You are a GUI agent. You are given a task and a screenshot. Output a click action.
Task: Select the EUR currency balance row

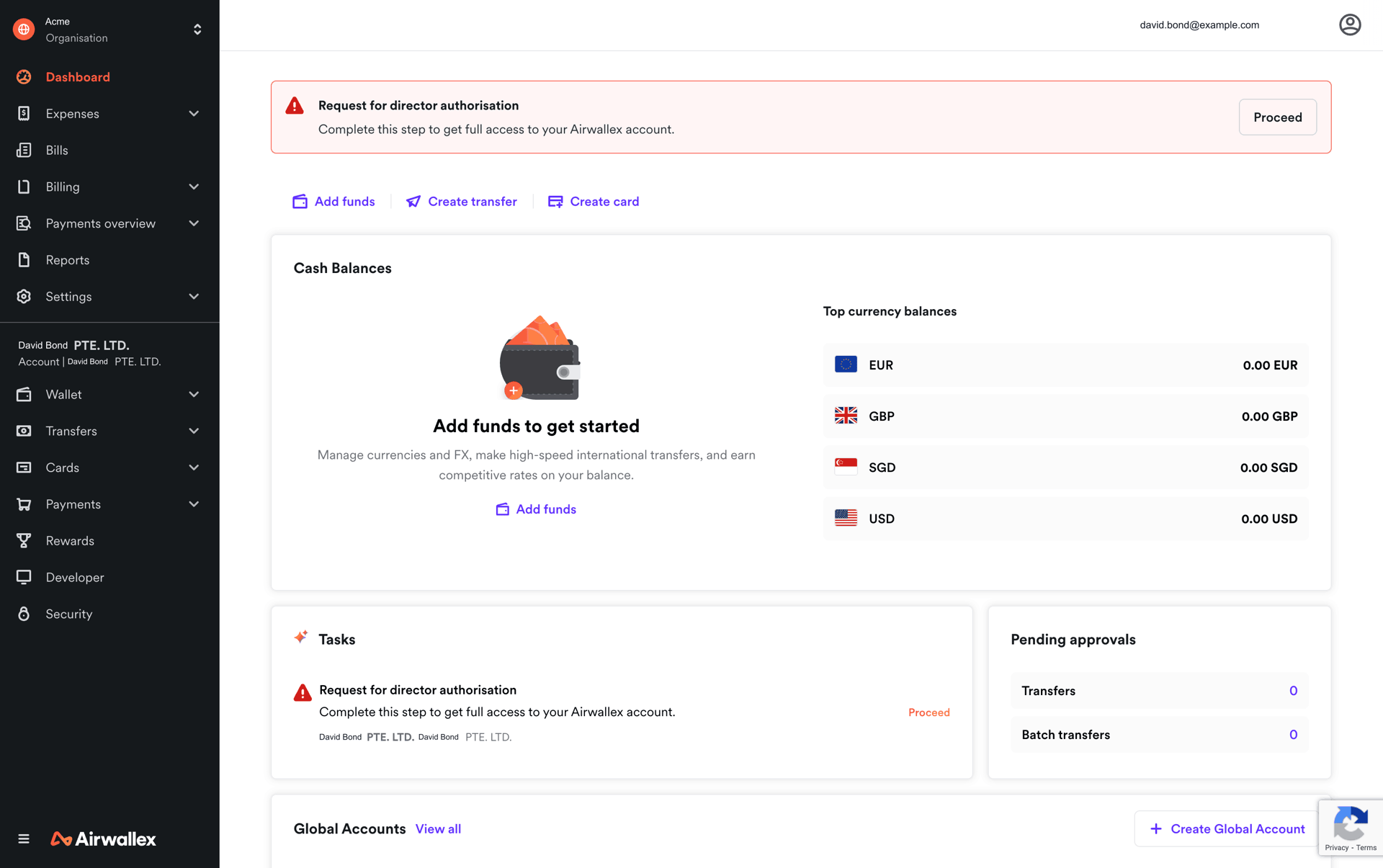coord(1065,365)
